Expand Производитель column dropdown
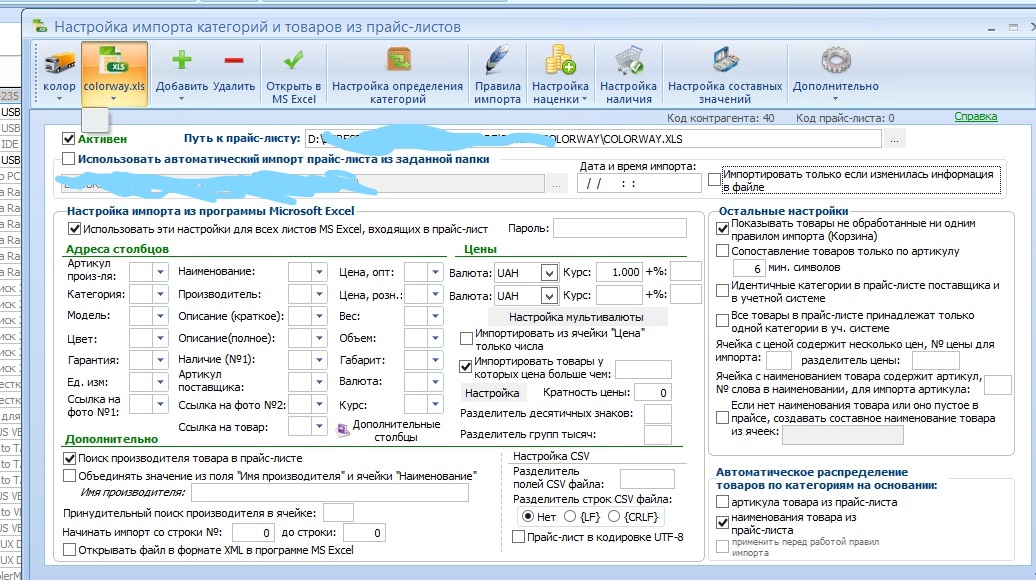The height and width of the screenshot is (580, 1036). [x=319, y=295]
